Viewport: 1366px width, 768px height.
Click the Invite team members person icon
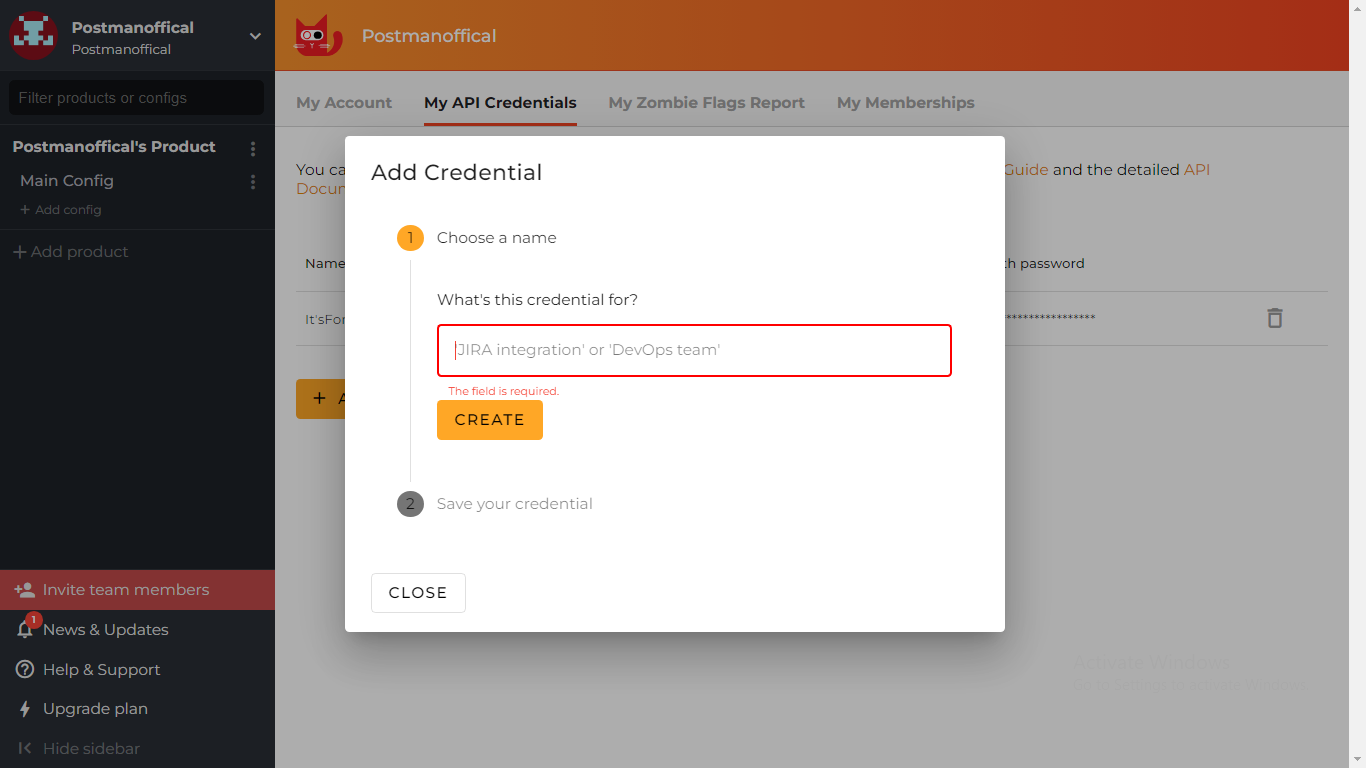tap(25, 590)
